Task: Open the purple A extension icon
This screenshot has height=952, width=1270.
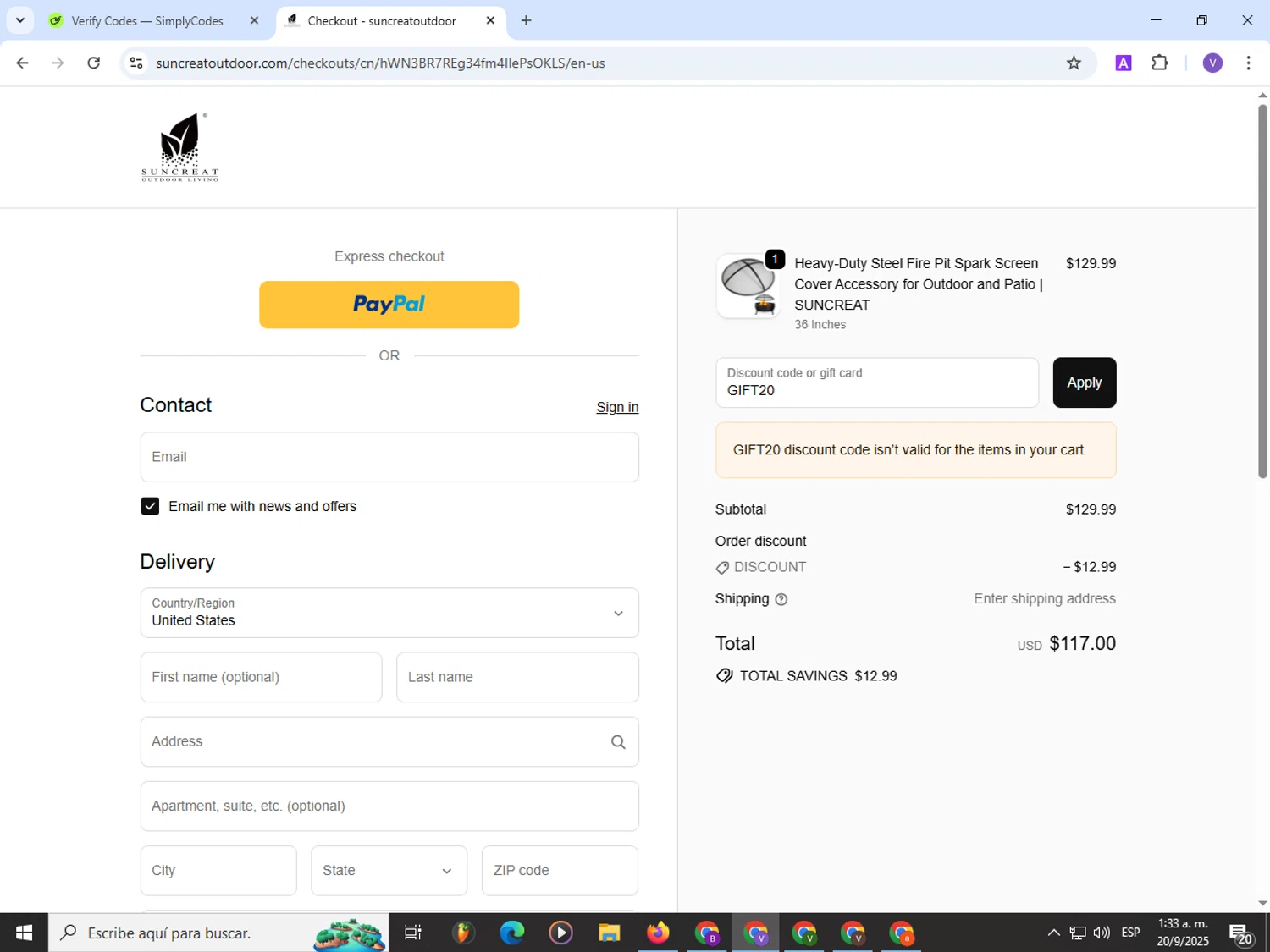Action: coord(1124,63)
